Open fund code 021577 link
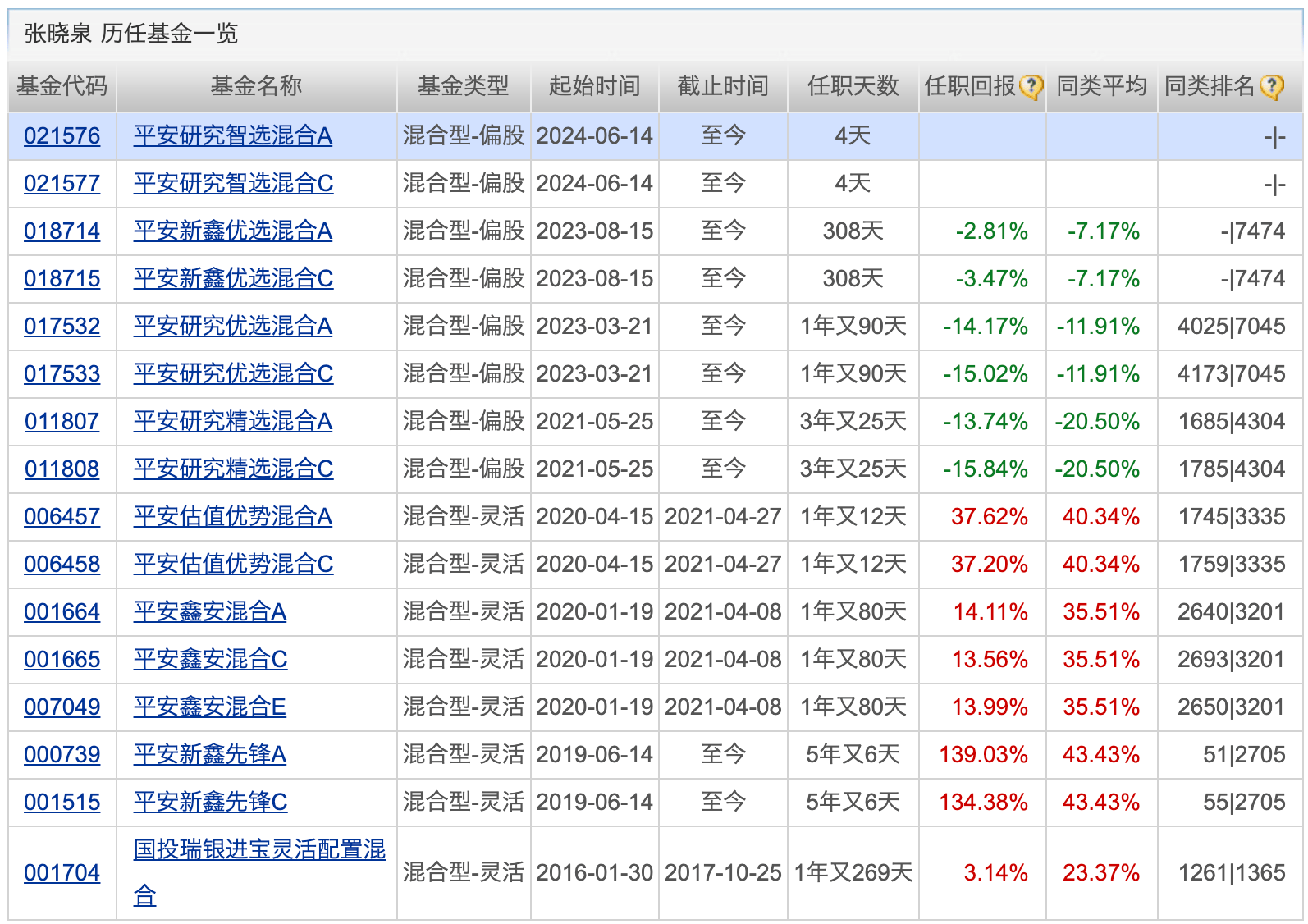The image size is (1308, 924). click(62, 183)
